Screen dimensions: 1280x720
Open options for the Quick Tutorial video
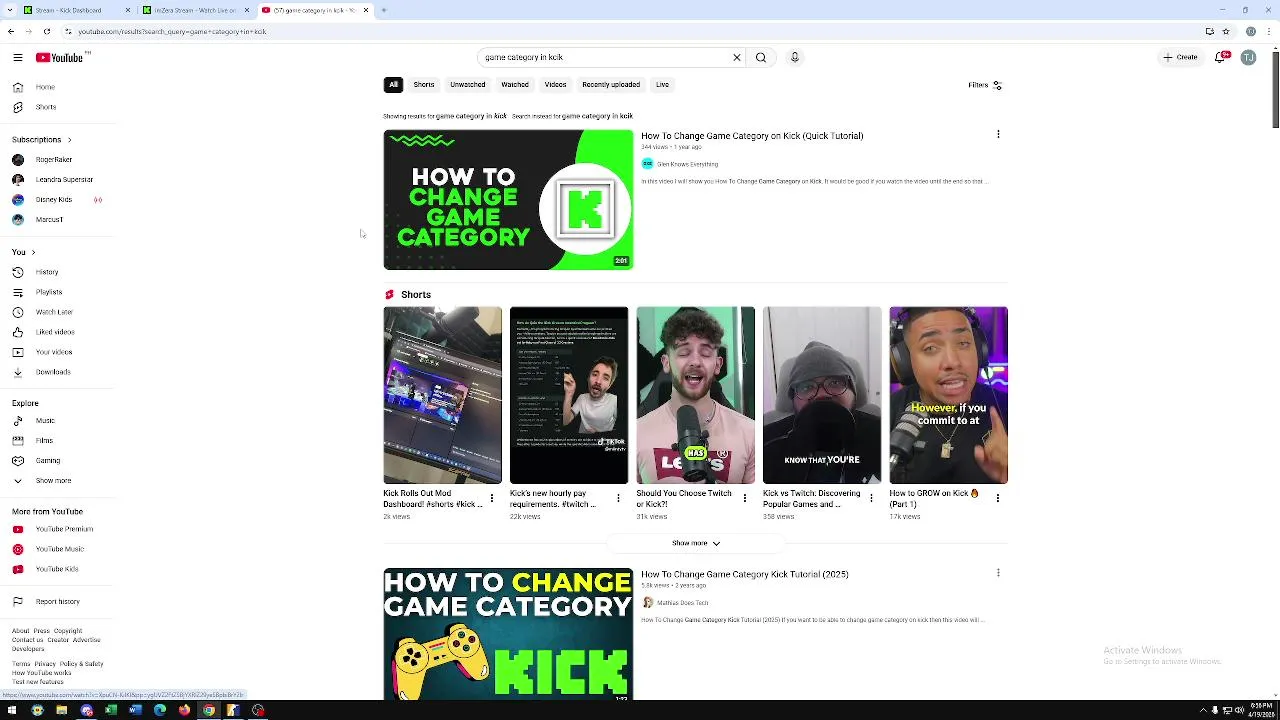(x=998, y=134)
